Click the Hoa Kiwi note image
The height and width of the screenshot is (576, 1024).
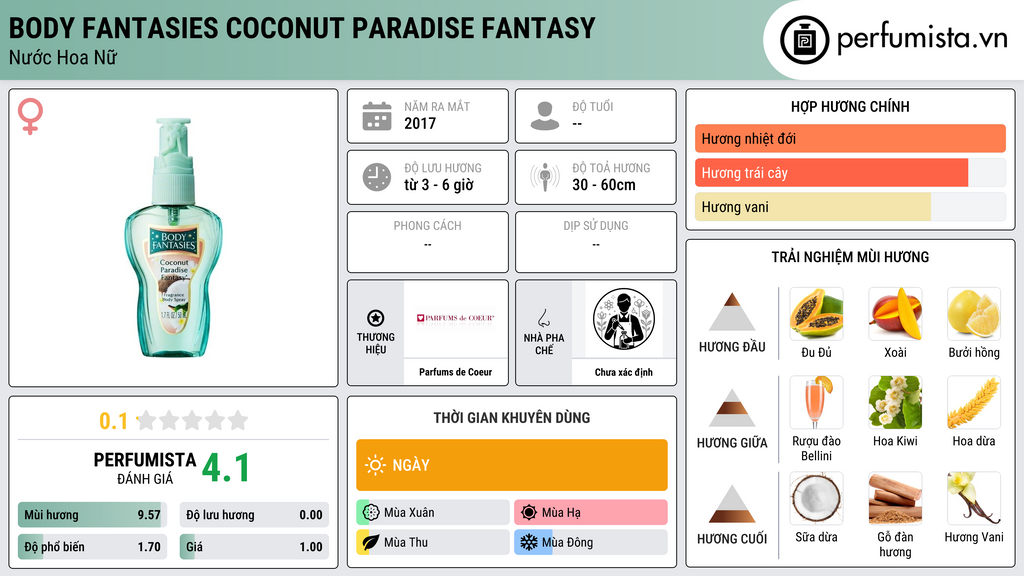[895, 402]
